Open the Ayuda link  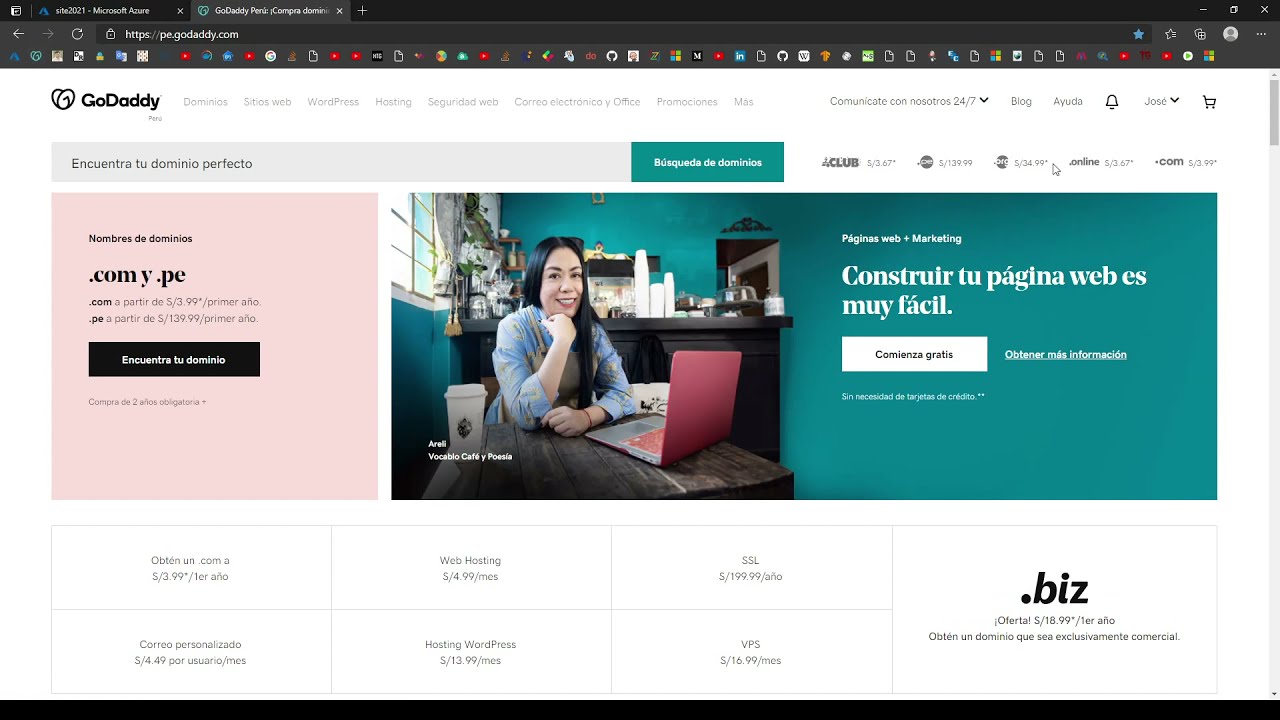(x=1068, y=102)
